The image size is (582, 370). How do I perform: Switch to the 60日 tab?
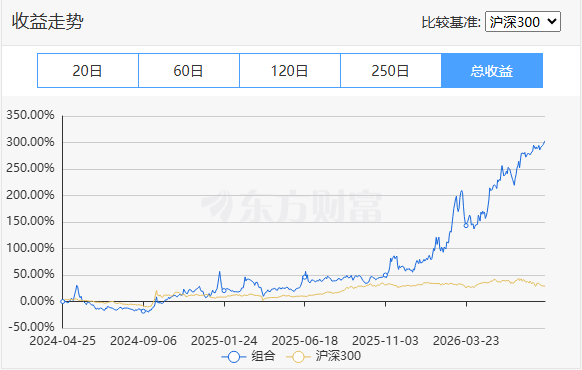click(x=189, y=71)
